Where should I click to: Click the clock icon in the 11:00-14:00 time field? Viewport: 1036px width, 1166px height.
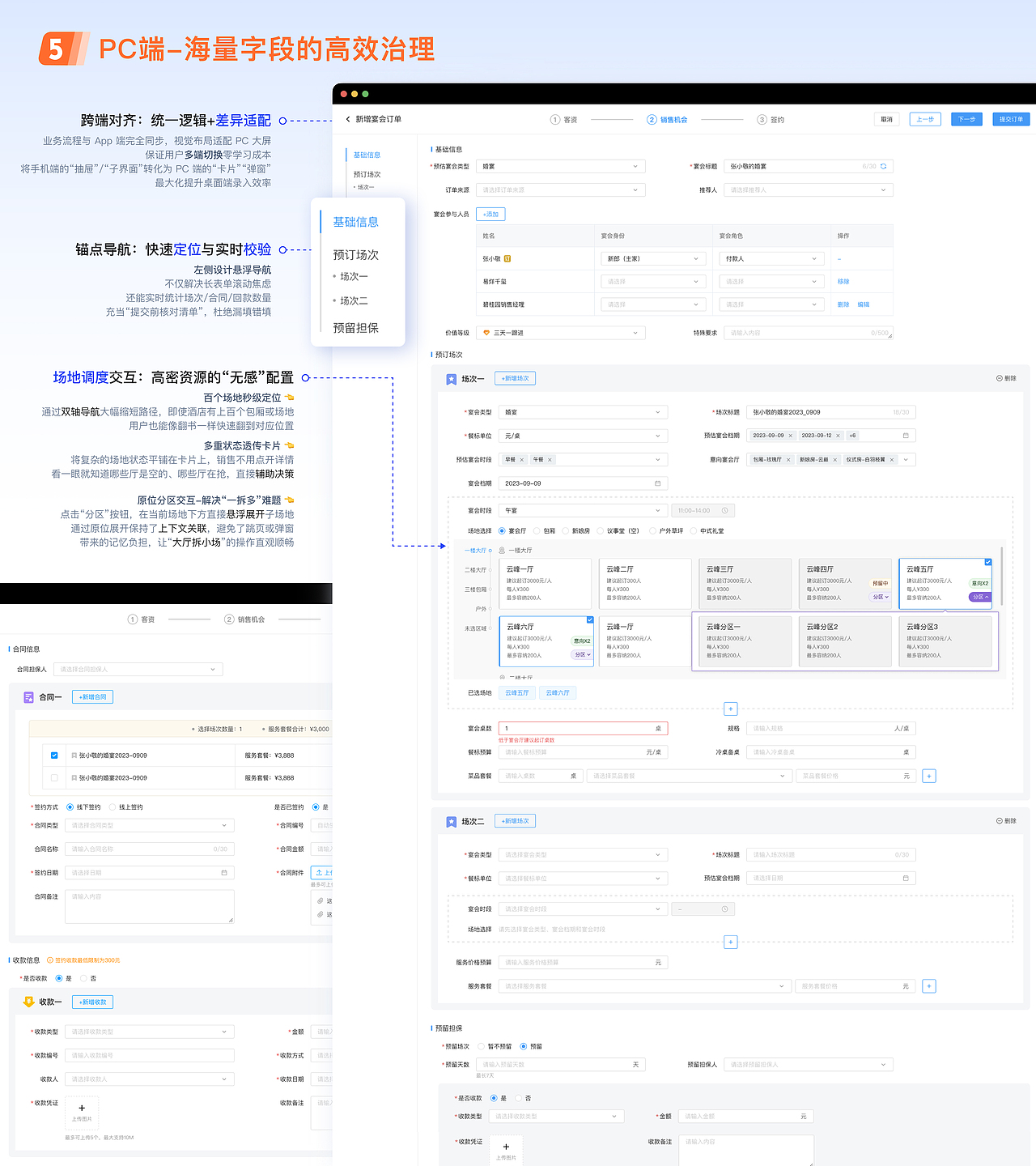pyautogui.click(x=724, y=511)
